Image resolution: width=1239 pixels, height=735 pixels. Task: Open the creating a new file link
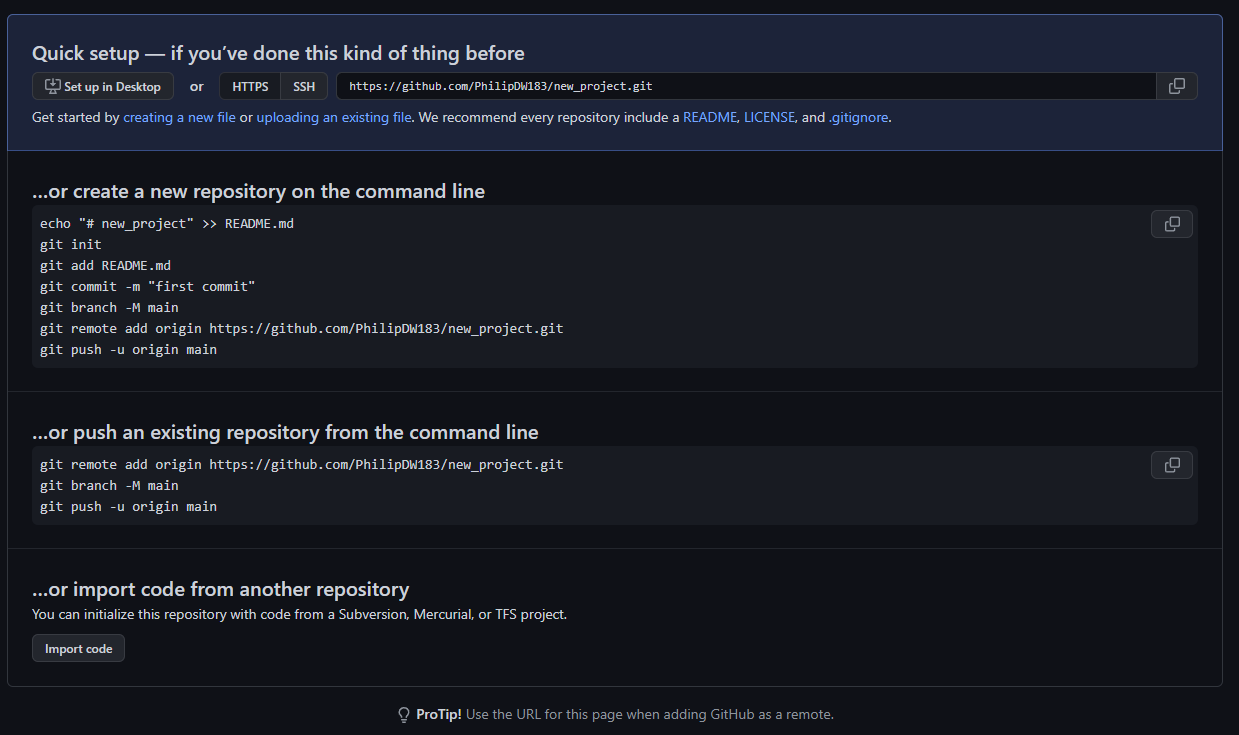[x=179, y=117]
